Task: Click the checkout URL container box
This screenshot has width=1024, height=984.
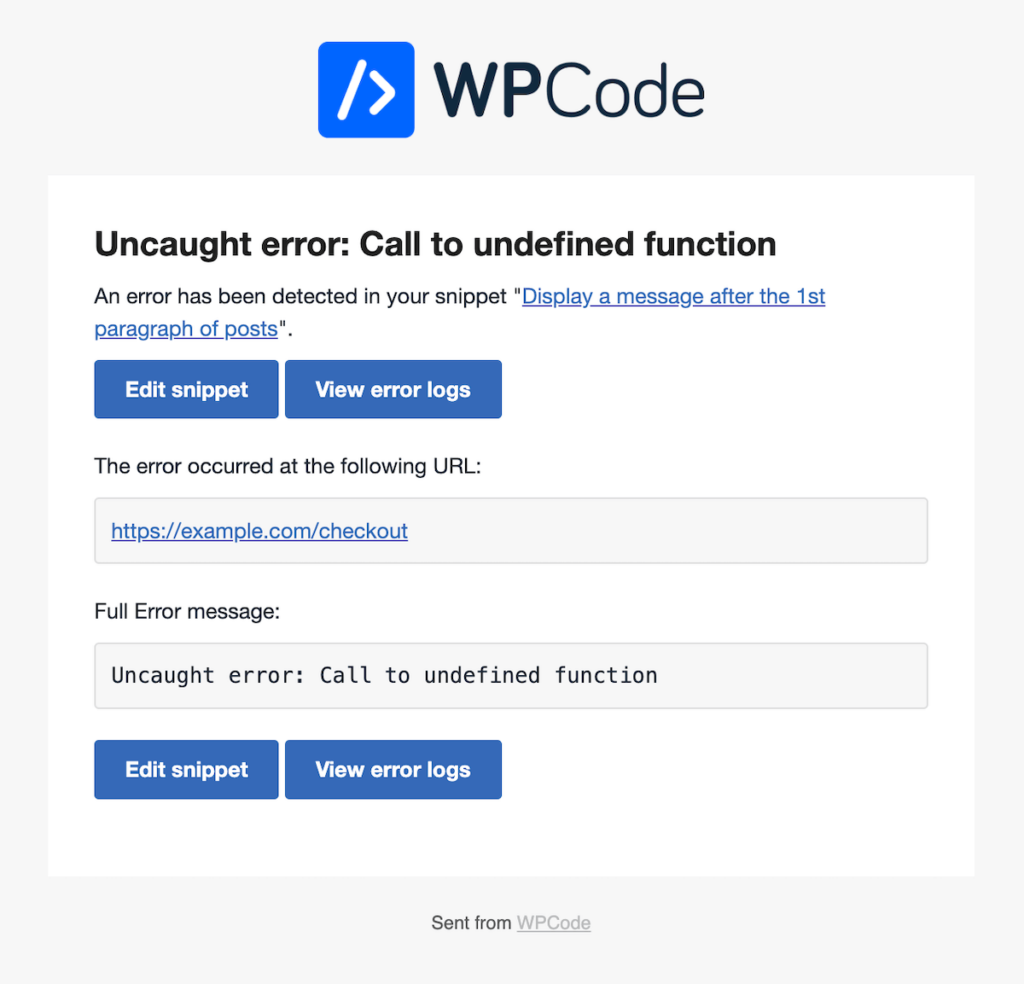Action: (511, 530)
